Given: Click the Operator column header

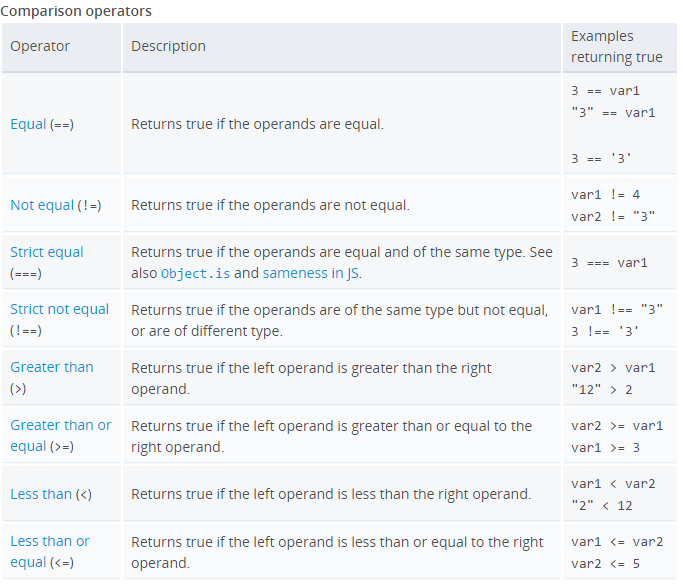Looking at the screenshot, I should click(40, 46).
